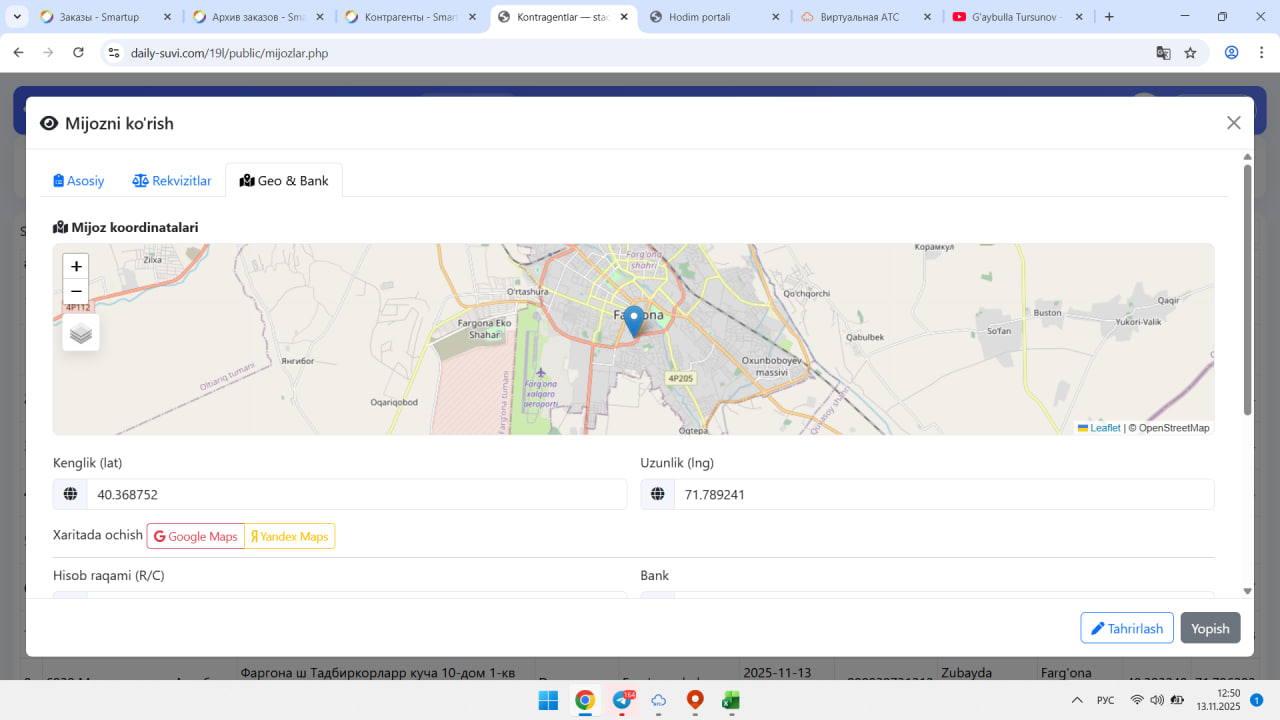Switch to the Rekvizitlar tab

point(172,181)
